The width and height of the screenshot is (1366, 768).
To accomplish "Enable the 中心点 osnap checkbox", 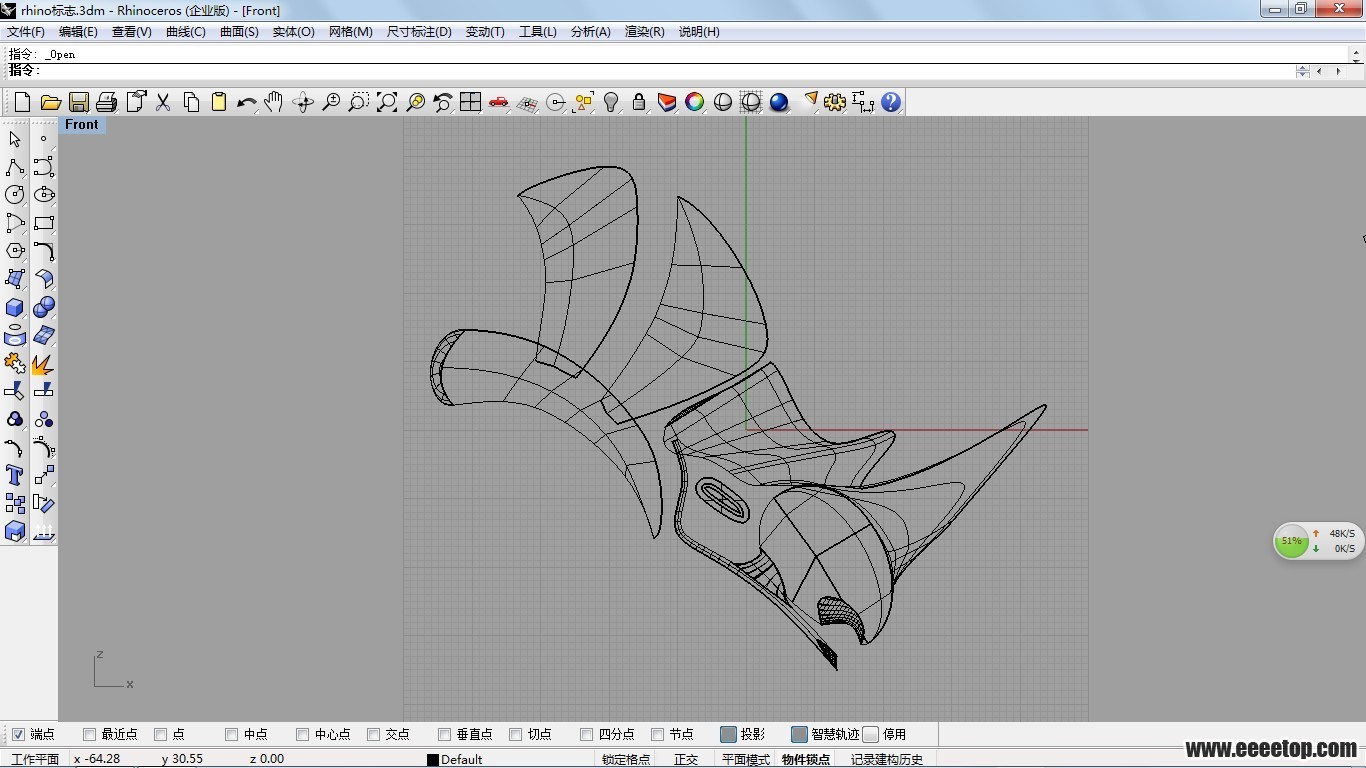I will click(302, 734).
